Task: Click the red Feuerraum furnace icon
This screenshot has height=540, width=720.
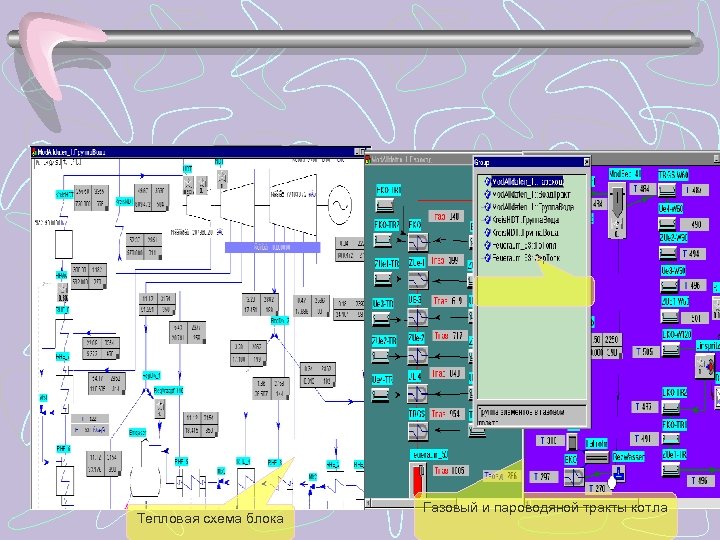Action: (x=418, y=479)
